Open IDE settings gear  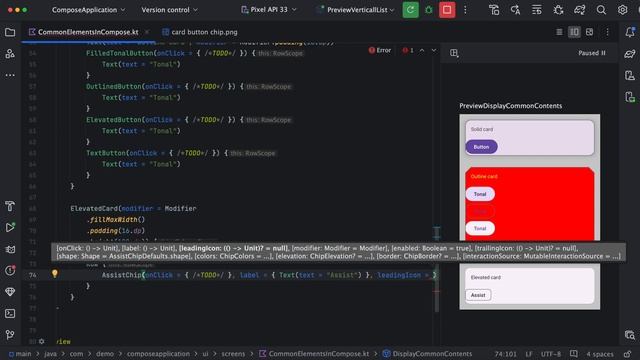tap(622, 10)
